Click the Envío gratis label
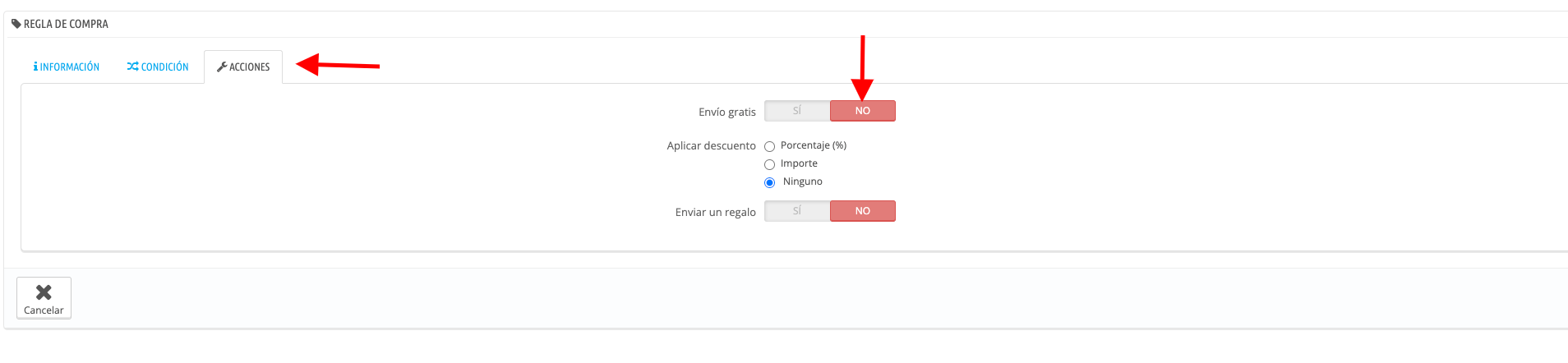This screenshot has height=363, width=1568. coord(727,112)
